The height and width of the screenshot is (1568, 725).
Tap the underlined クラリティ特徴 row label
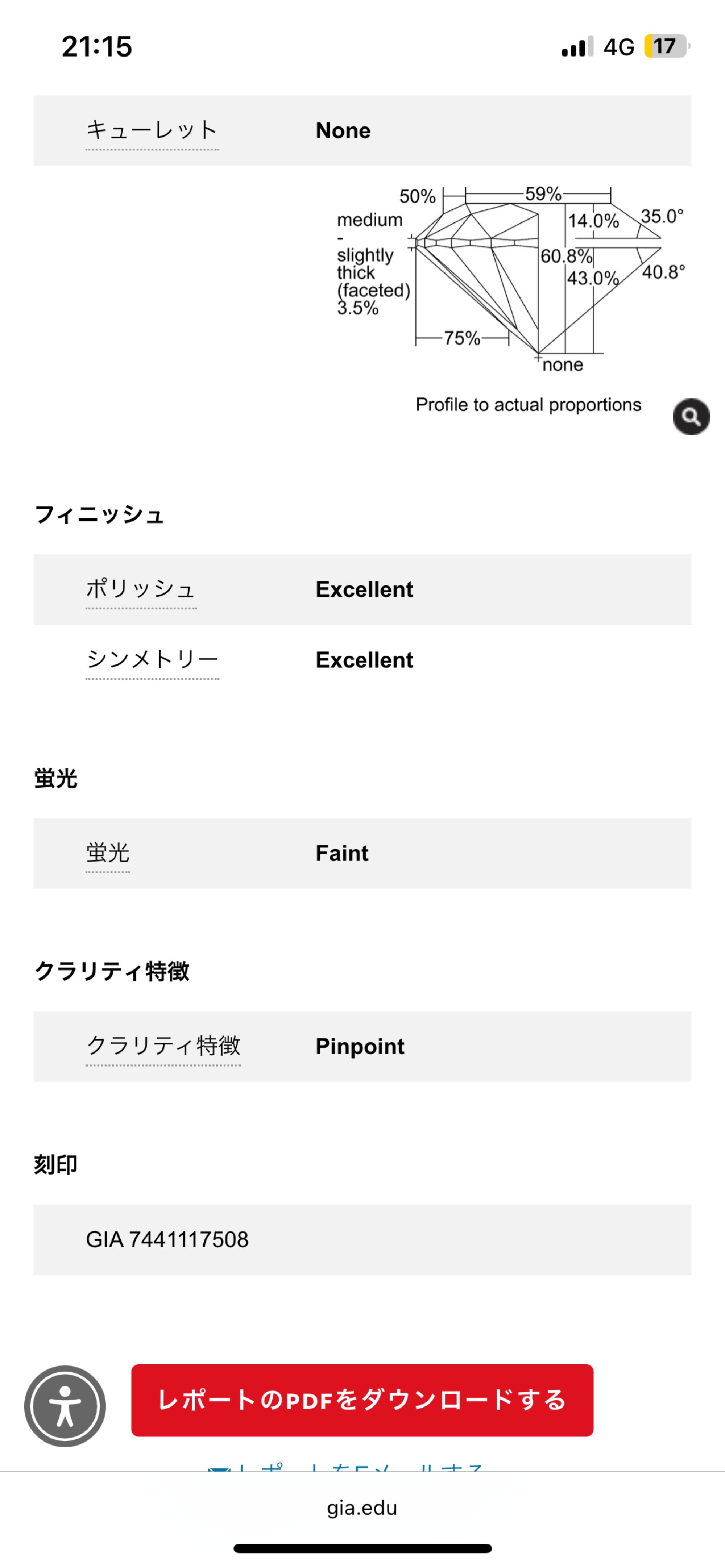point(163,1046)
